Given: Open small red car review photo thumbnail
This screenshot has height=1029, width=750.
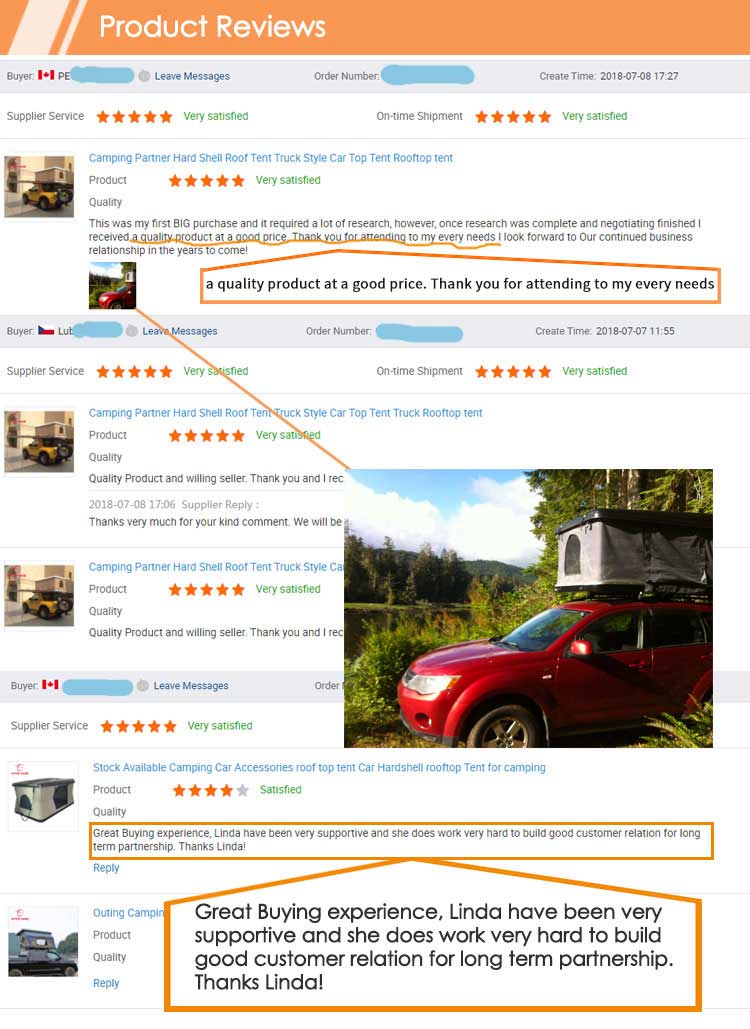Looking at the screenshot, I should tap(112, 285).
